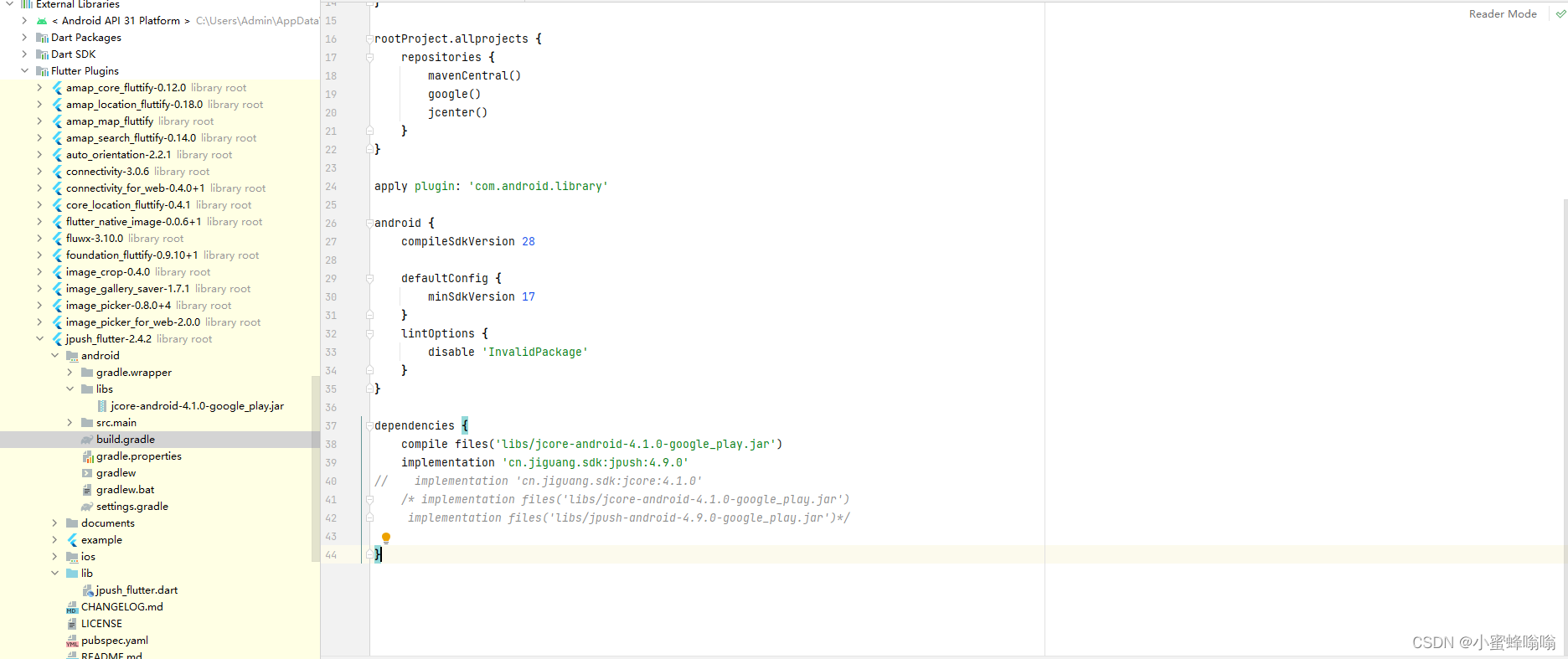1568x659 pixels.
Task: Click Flutter icon next to fluwx-3.10.0
Action: pyautogui.click(x=58, y=239)
